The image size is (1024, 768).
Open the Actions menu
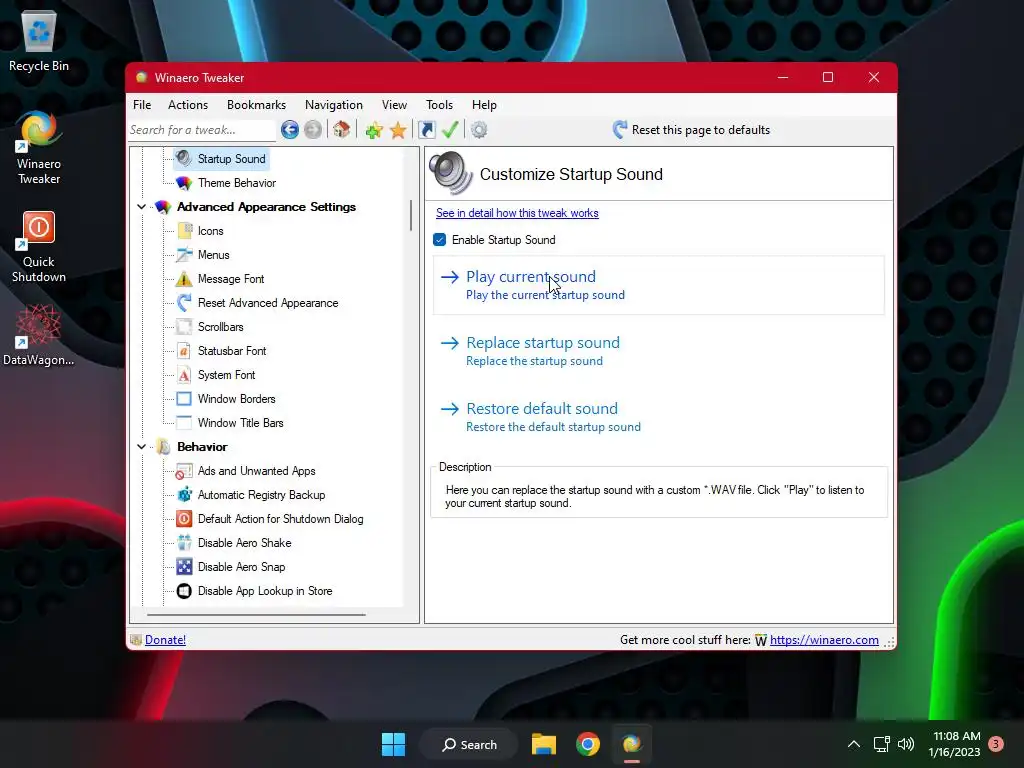(x=188, y=104)
